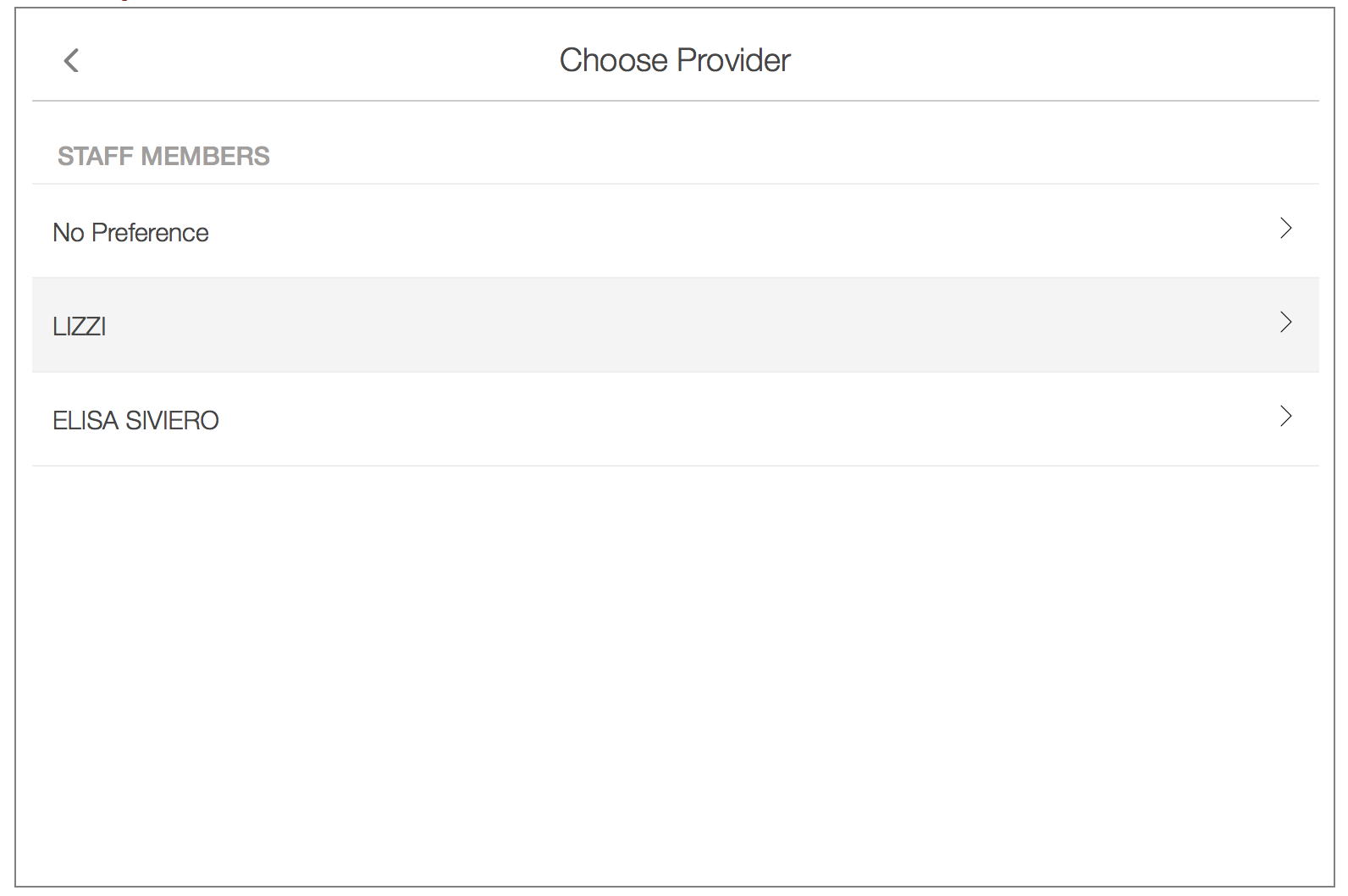Image resolution: width=1348 pixels, height=896 pixels.
Task: Tap the No Preference label text
Action: point(130,232)
